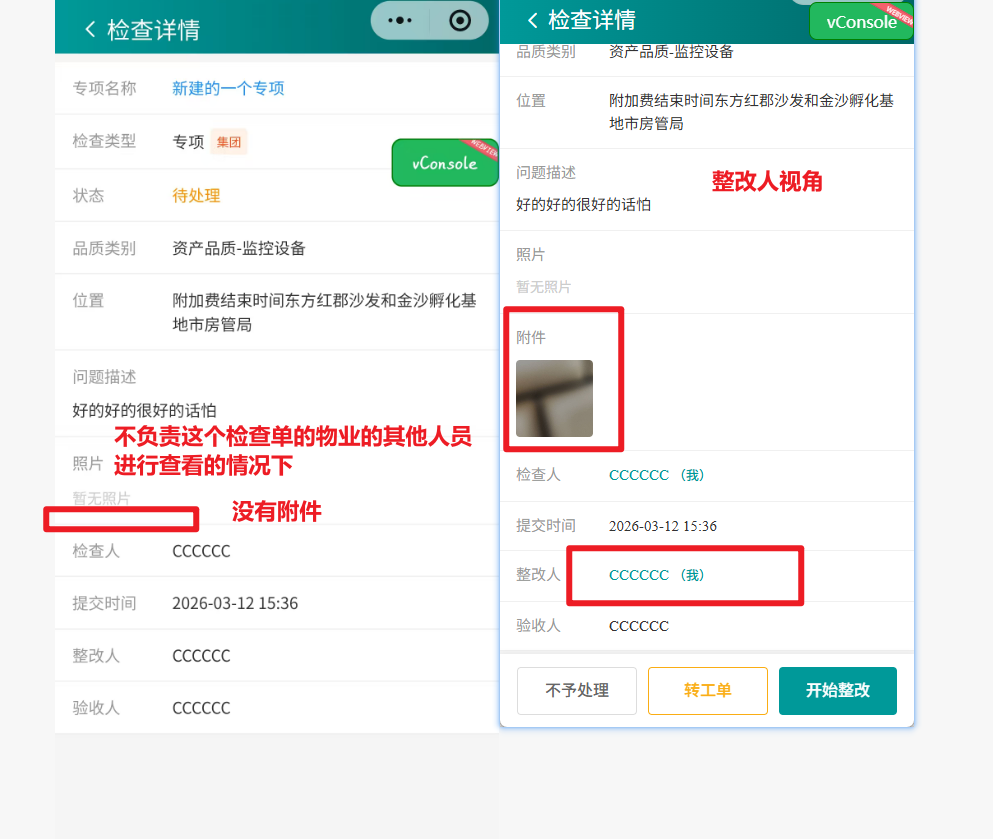The width and height of the screenshot is (993, 839).
Task: Tap the 整改人 CCCCCC (我) link
Action: click(657, 575)
